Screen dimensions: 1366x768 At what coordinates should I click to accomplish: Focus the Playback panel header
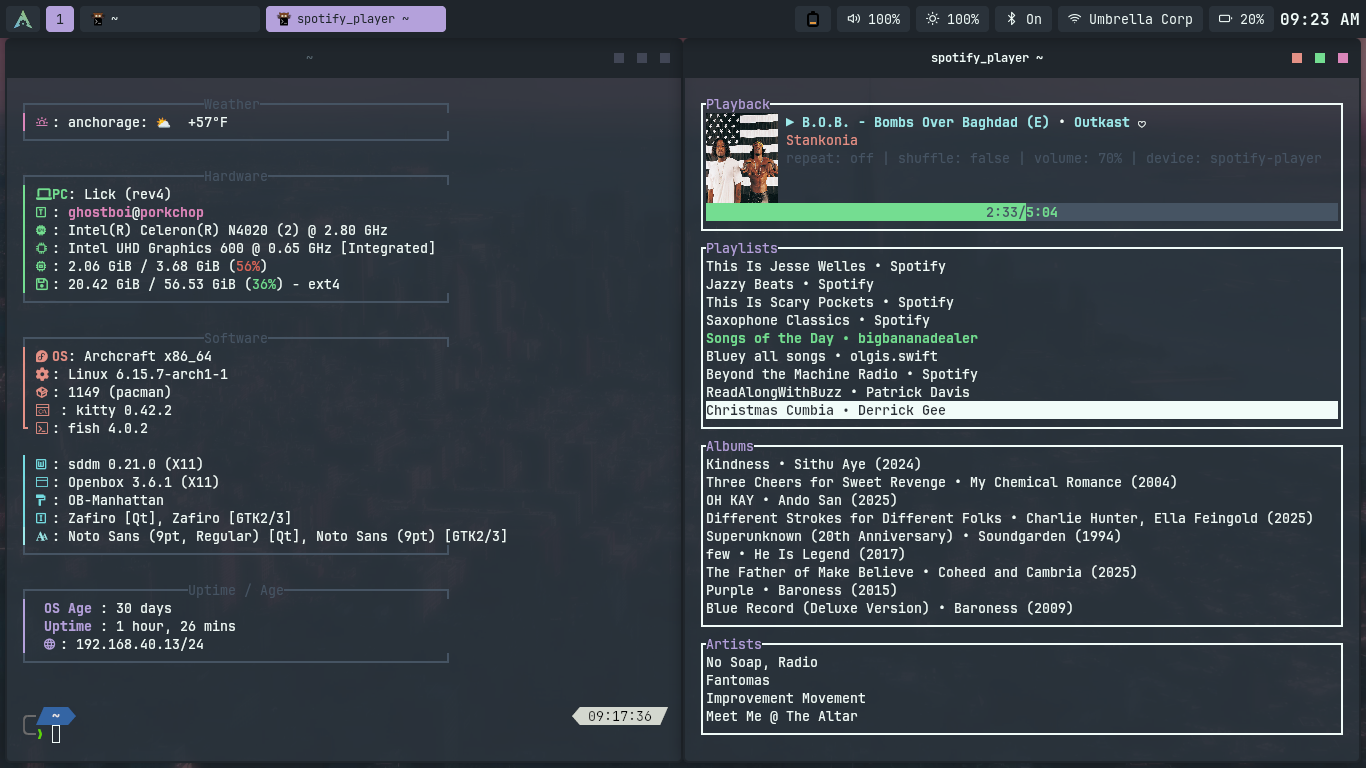738,104
